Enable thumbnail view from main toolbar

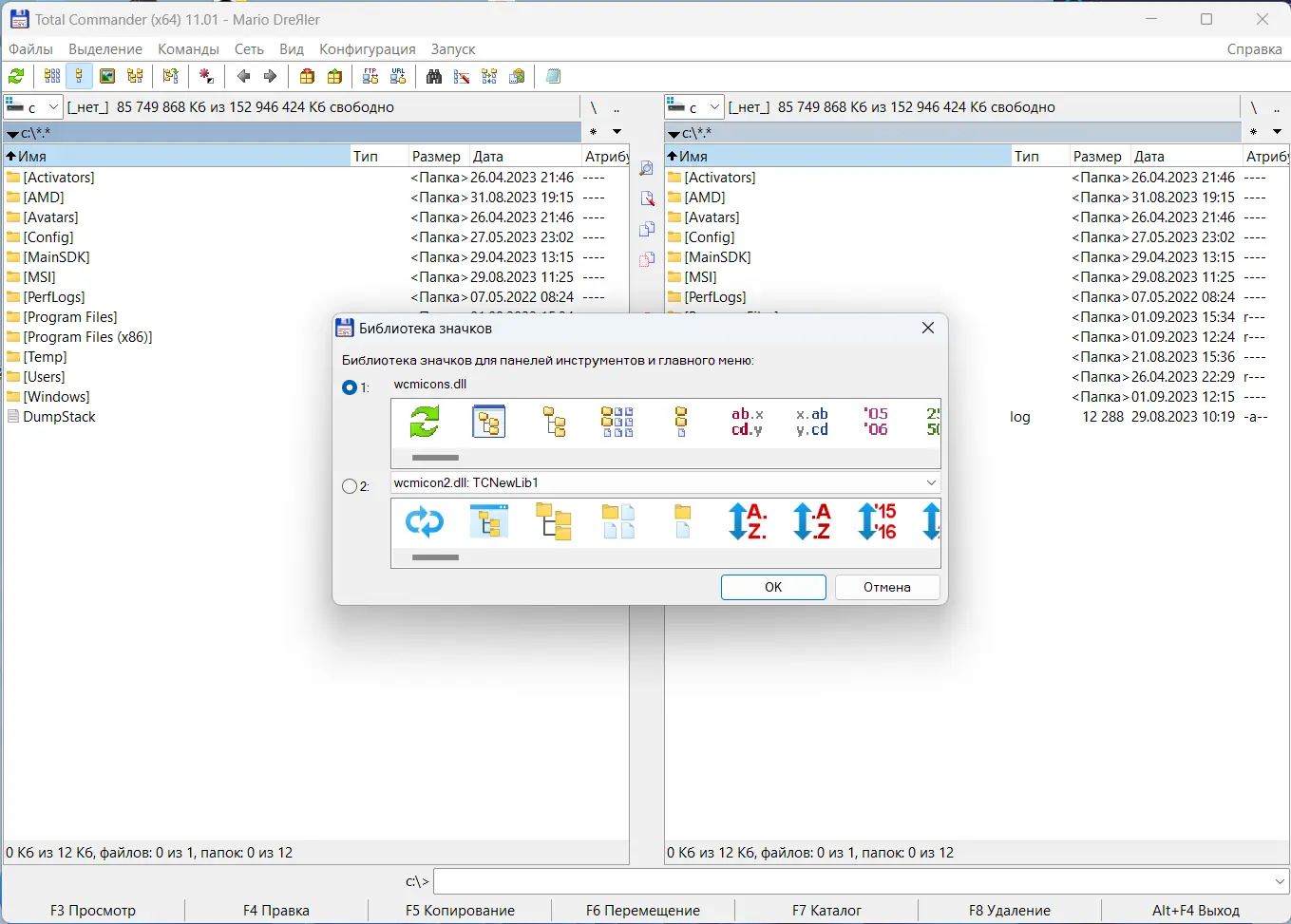click(107, 77)
